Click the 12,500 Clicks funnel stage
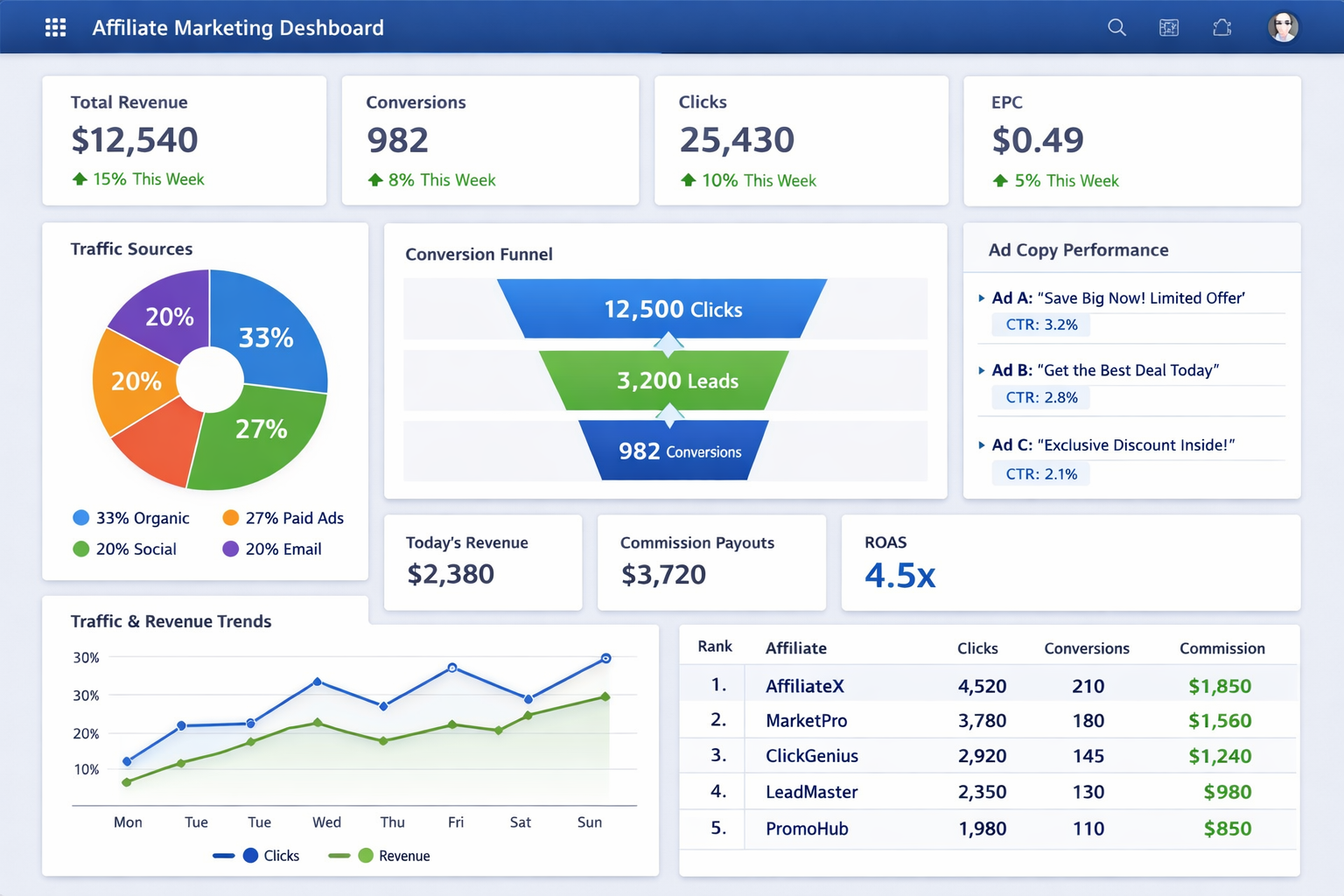This screenshot has width=1344, height=896. tap(672, 309)
